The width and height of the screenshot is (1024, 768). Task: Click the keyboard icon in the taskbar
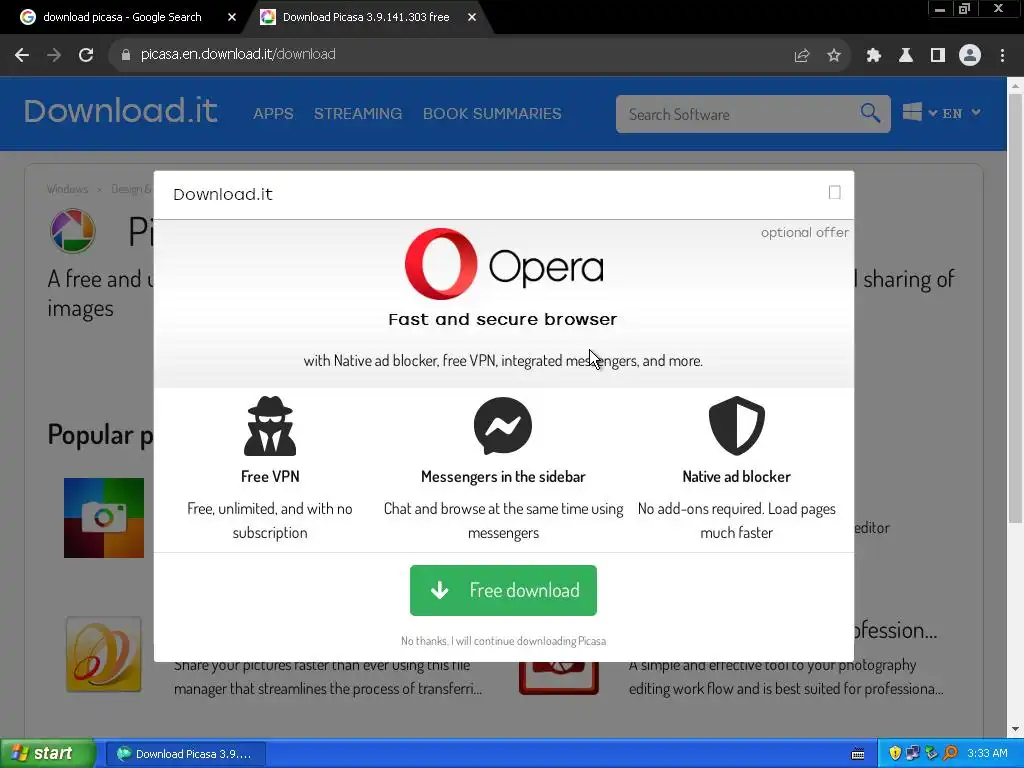(858, 754)
